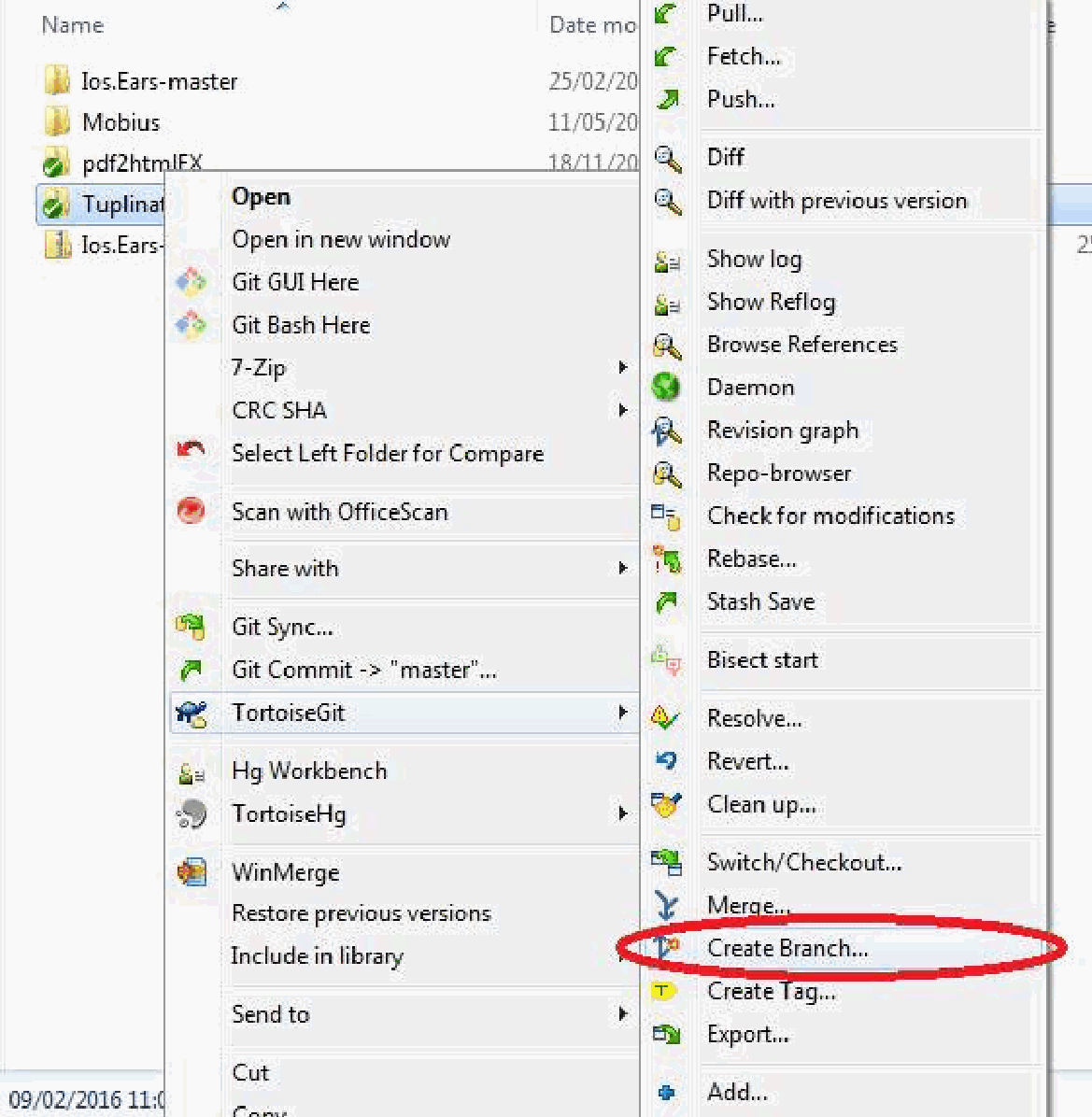The image size is (1092, 1117).
Task: Click the Export icon
Action: click(x=667, y=1034)
